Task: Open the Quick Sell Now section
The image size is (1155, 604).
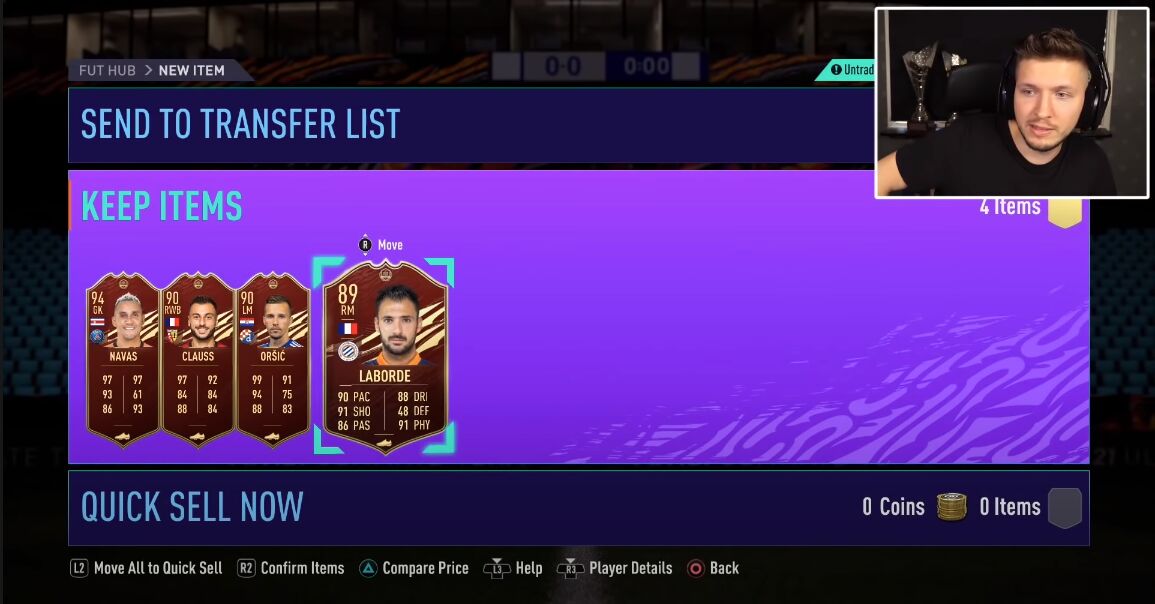Action: [x=578, y=508]
